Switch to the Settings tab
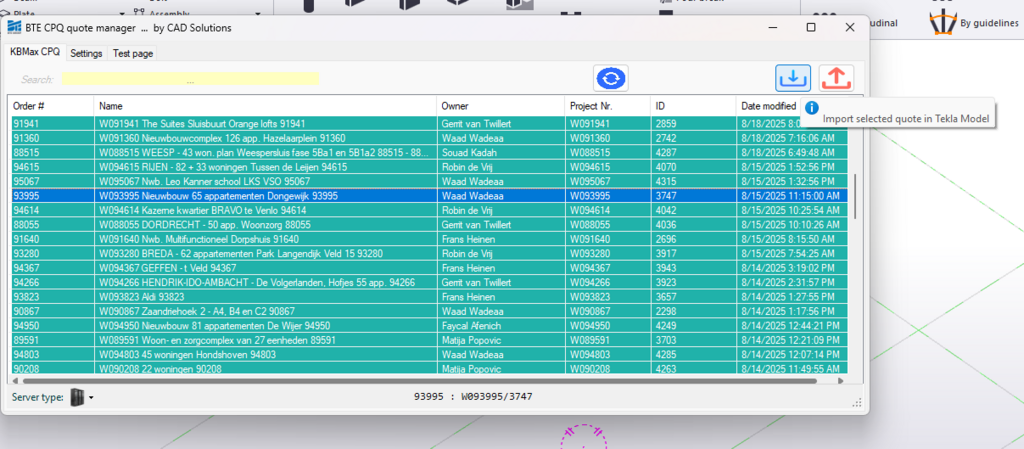 coord(86,53)
